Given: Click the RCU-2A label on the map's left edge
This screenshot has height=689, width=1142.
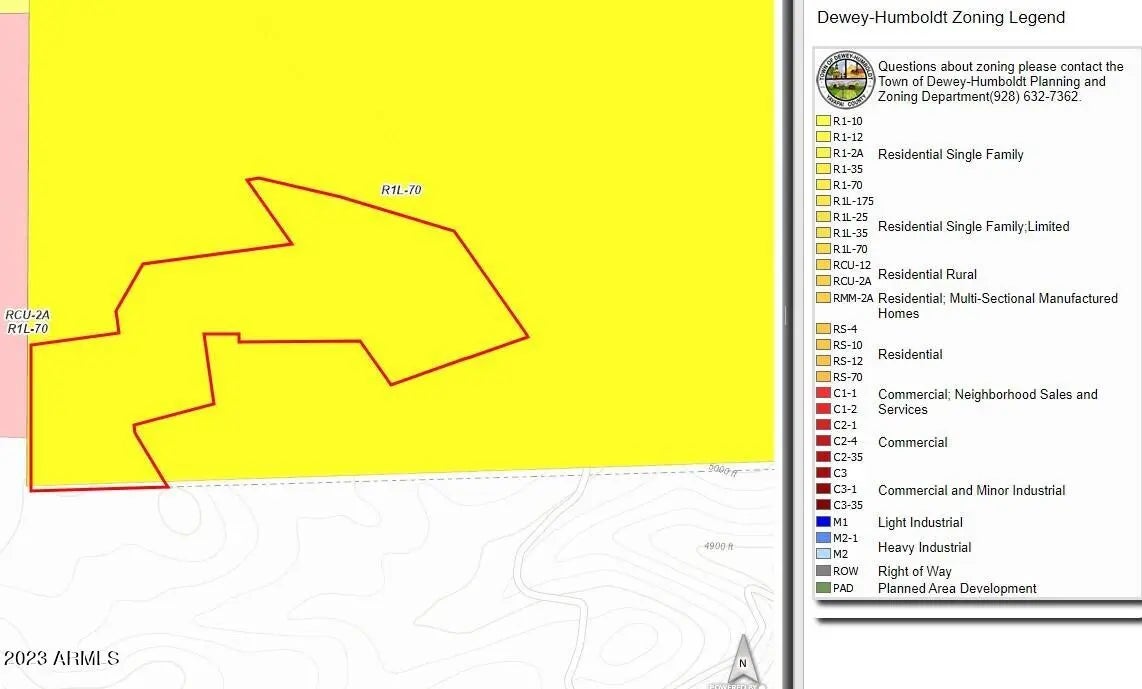Looking at the screenshot, I should click(x=27, y=315).
